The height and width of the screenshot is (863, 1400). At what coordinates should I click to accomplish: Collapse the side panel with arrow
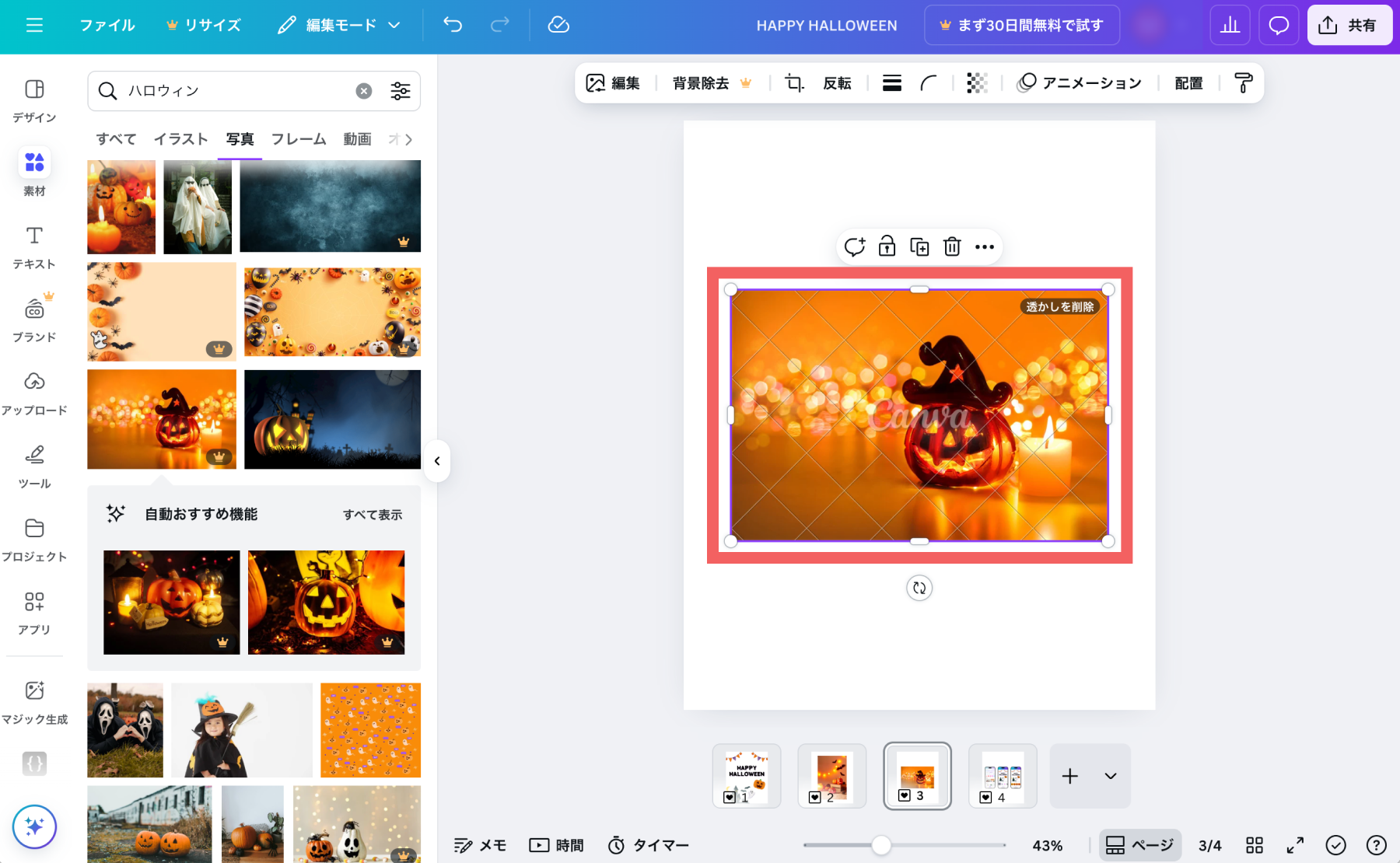pyautogui.click(x=437, y=461)
